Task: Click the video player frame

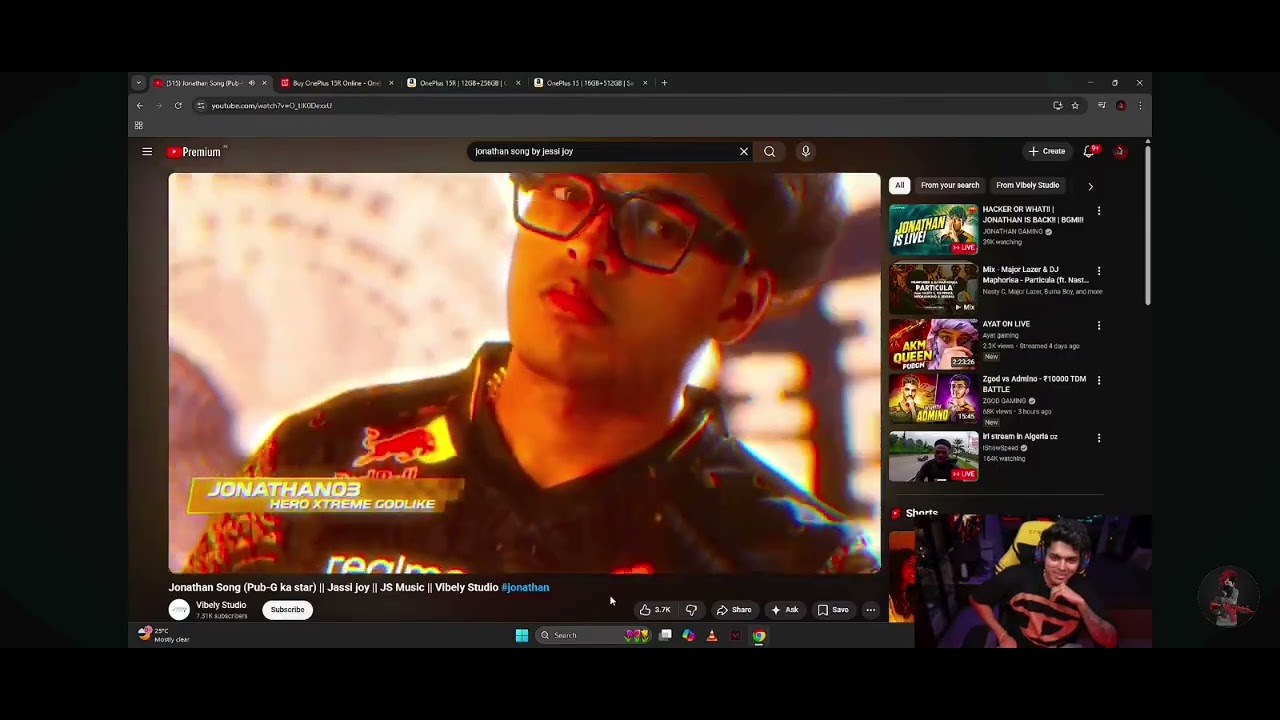Action: pyautogui.click(x=524, y=373)
